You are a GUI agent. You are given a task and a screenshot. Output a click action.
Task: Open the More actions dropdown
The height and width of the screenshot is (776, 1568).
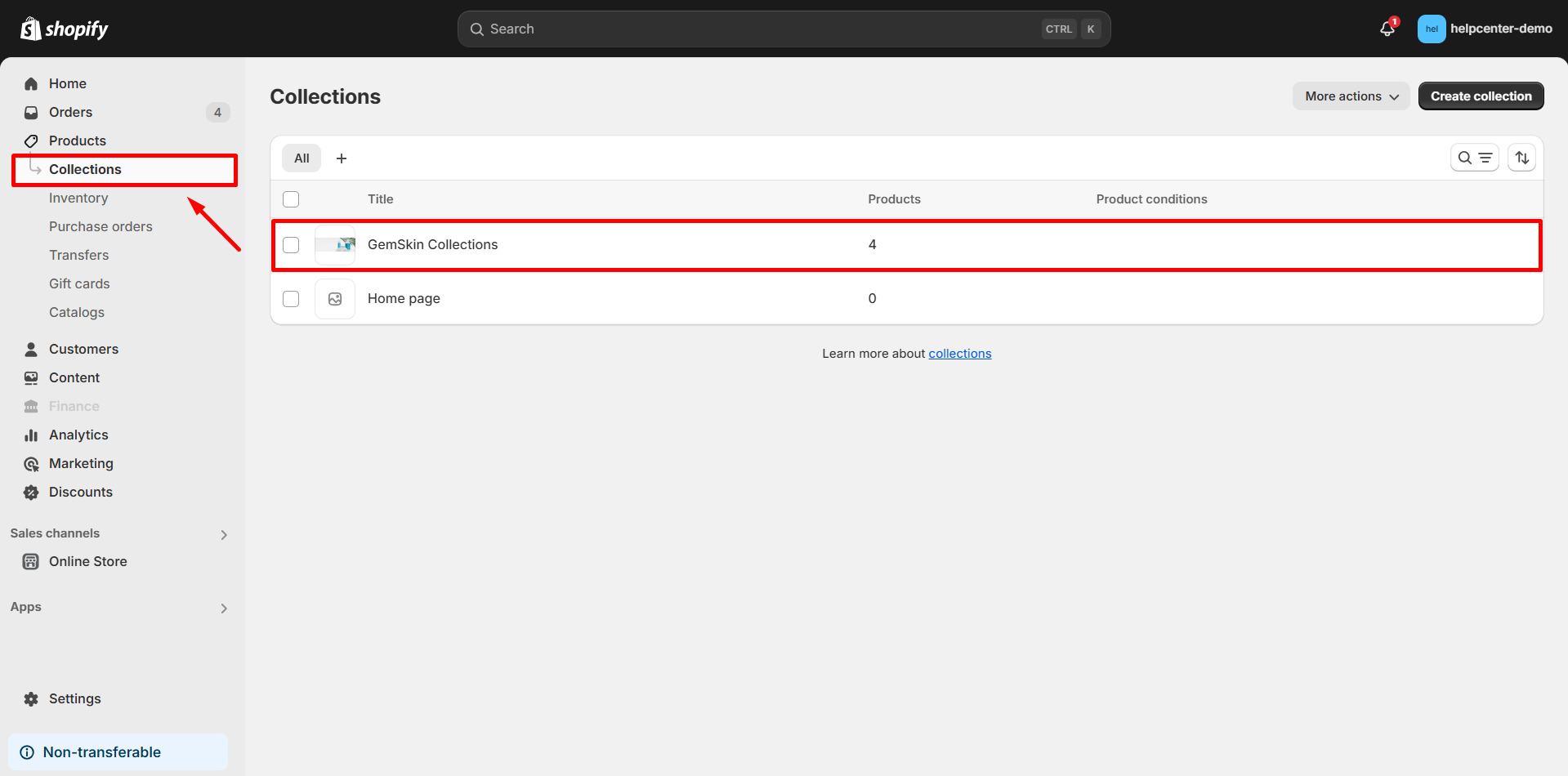(1351, 96)
